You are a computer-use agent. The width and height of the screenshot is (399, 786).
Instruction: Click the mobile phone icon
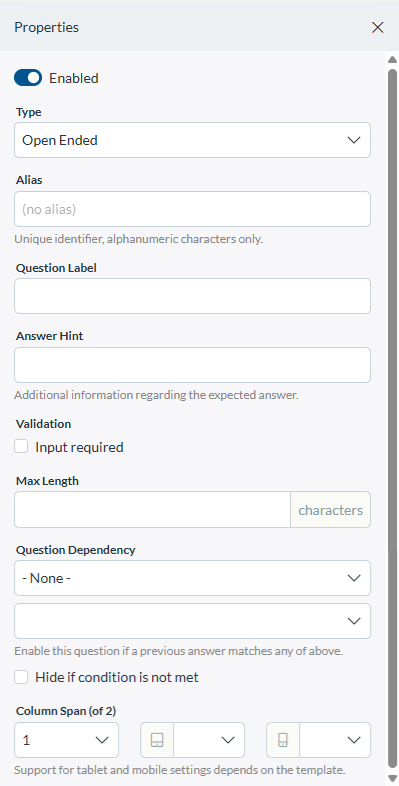[283, 740]
